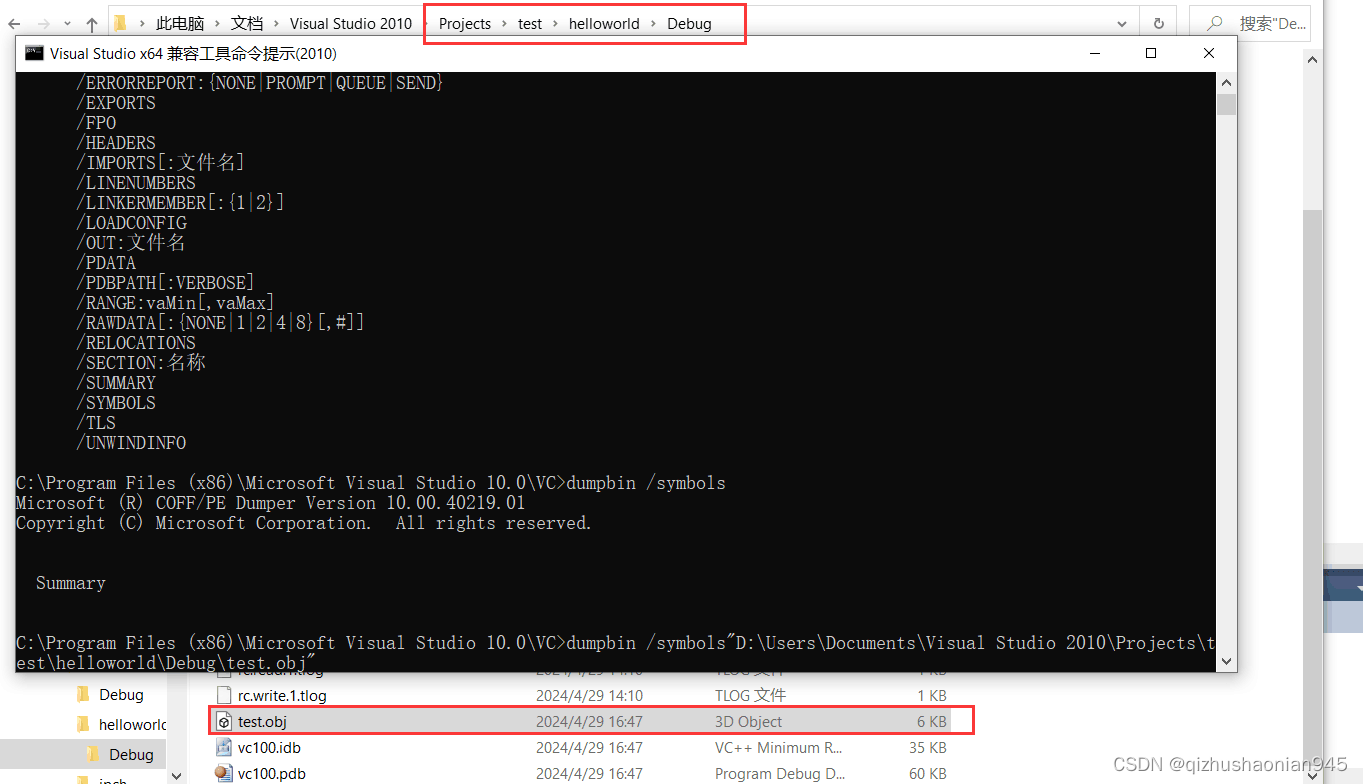
Task: Navigate to 文档 breadcrumb
Action: pos(247,23)
